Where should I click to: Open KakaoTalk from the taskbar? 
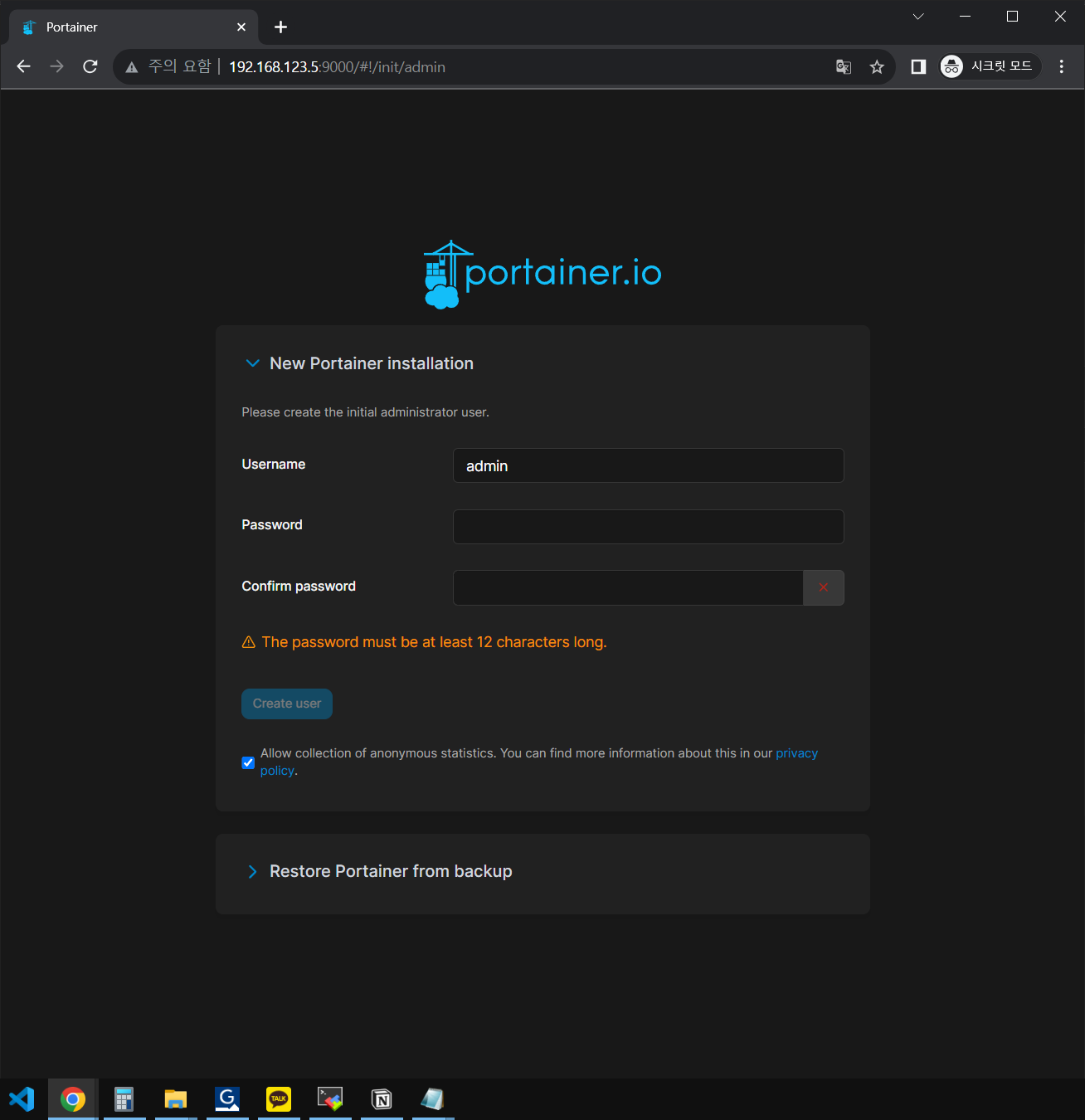pyautogui.click(x=279, y=1099)
